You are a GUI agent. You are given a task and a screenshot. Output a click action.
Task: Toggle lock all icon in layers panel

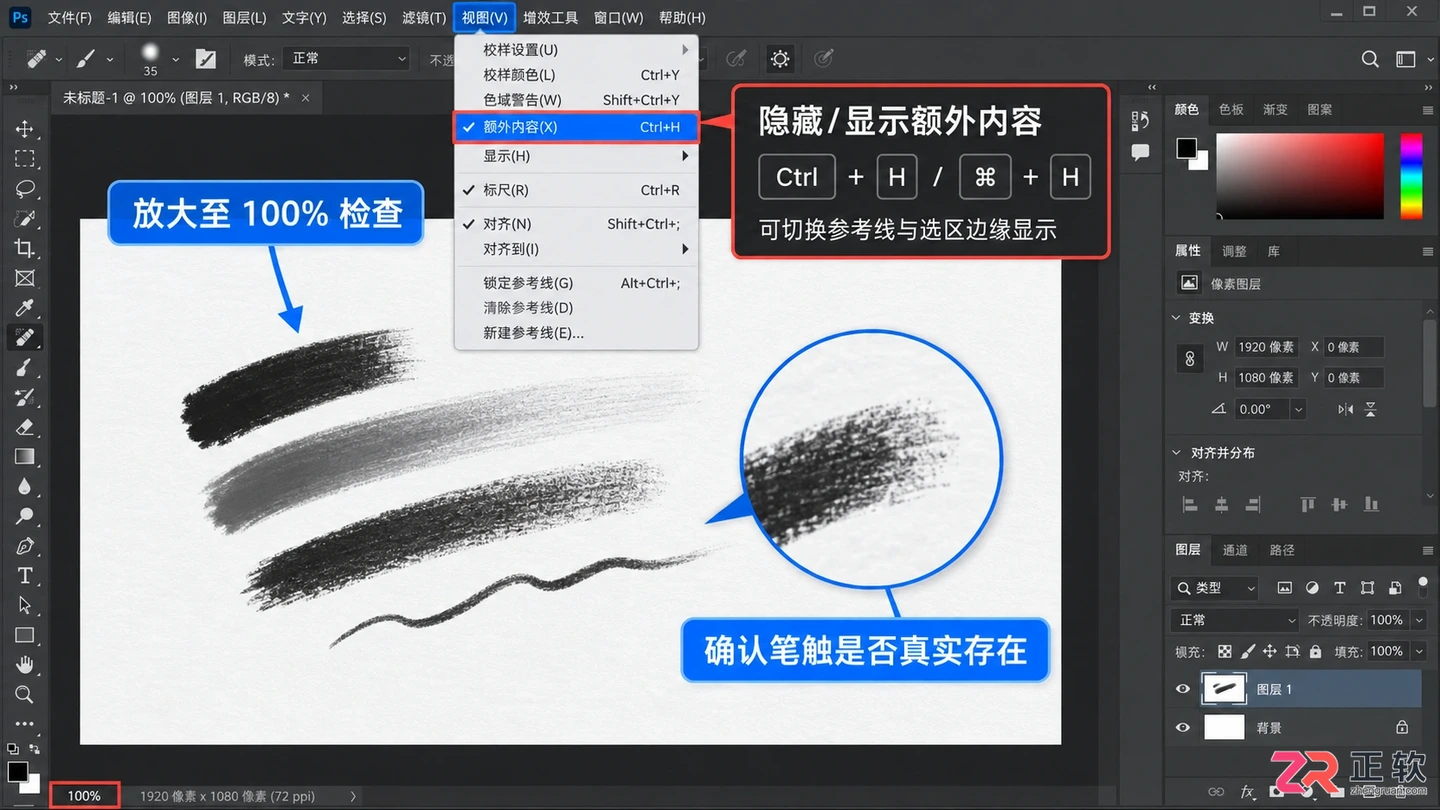[x=1315, y=651]
